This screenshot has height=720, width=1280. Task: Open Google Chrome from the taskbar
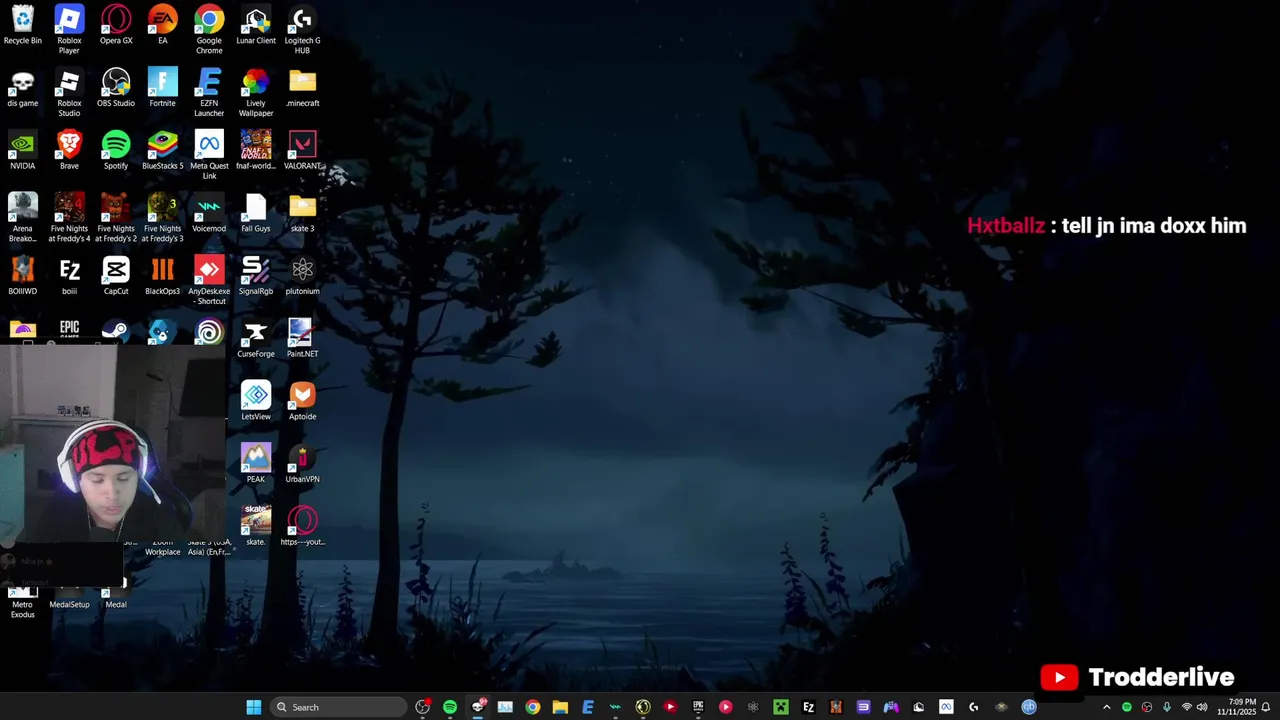tap(533, 707)
